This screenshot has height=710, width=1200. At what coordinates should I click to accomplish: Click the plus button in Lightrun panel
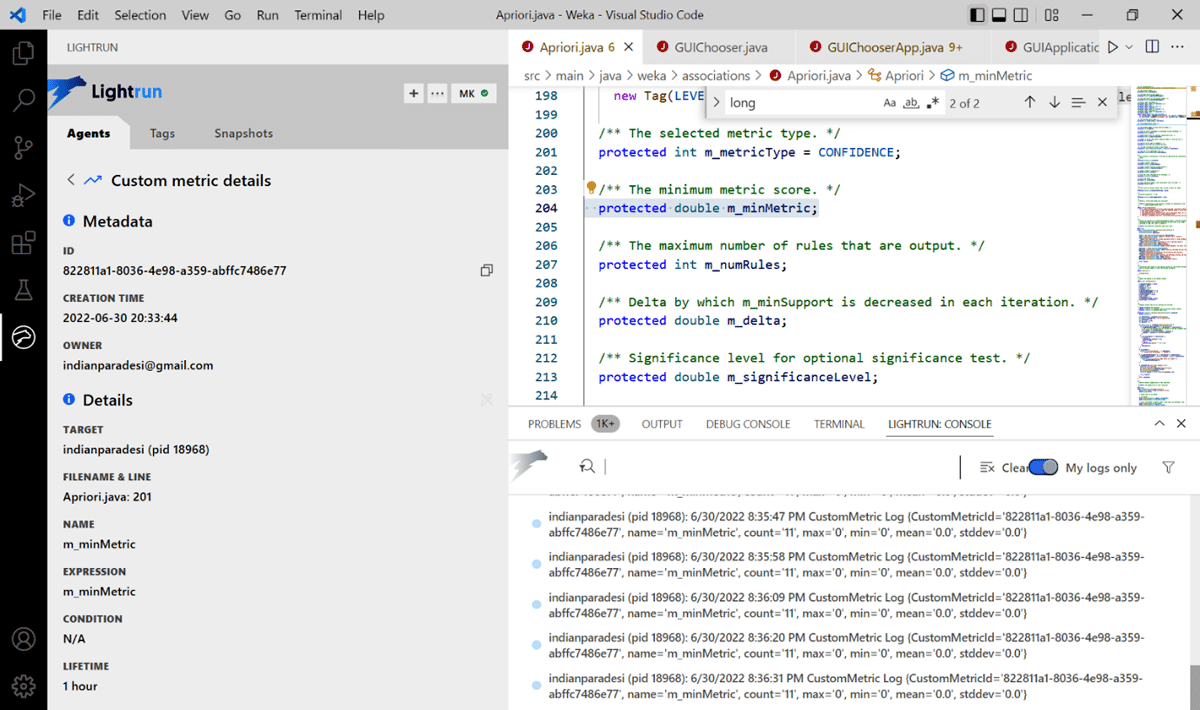(x=413, y=93)
